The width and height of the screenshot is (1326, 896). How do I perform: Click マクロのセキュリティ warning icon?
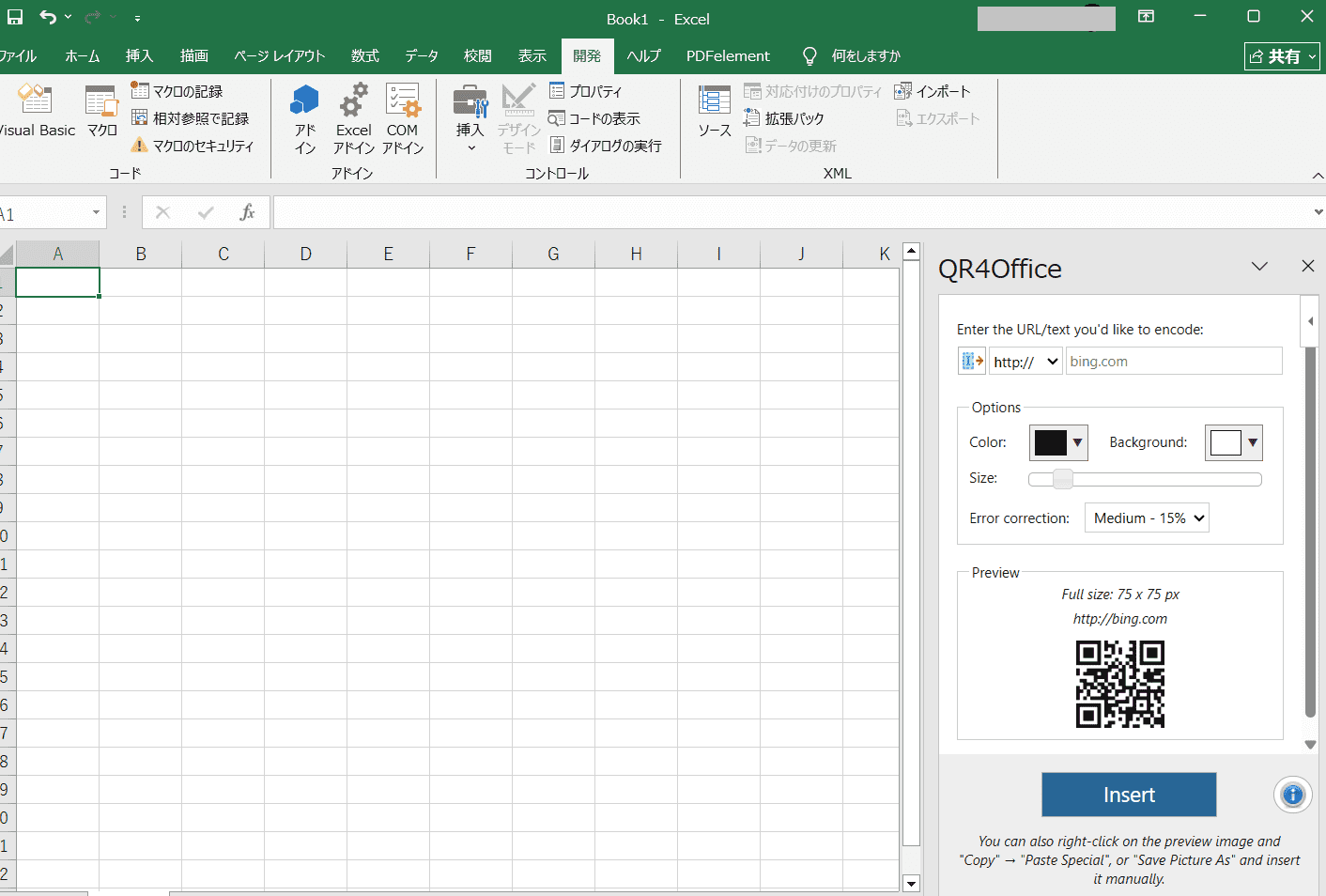pyautogui.click(x=140, y=146)
